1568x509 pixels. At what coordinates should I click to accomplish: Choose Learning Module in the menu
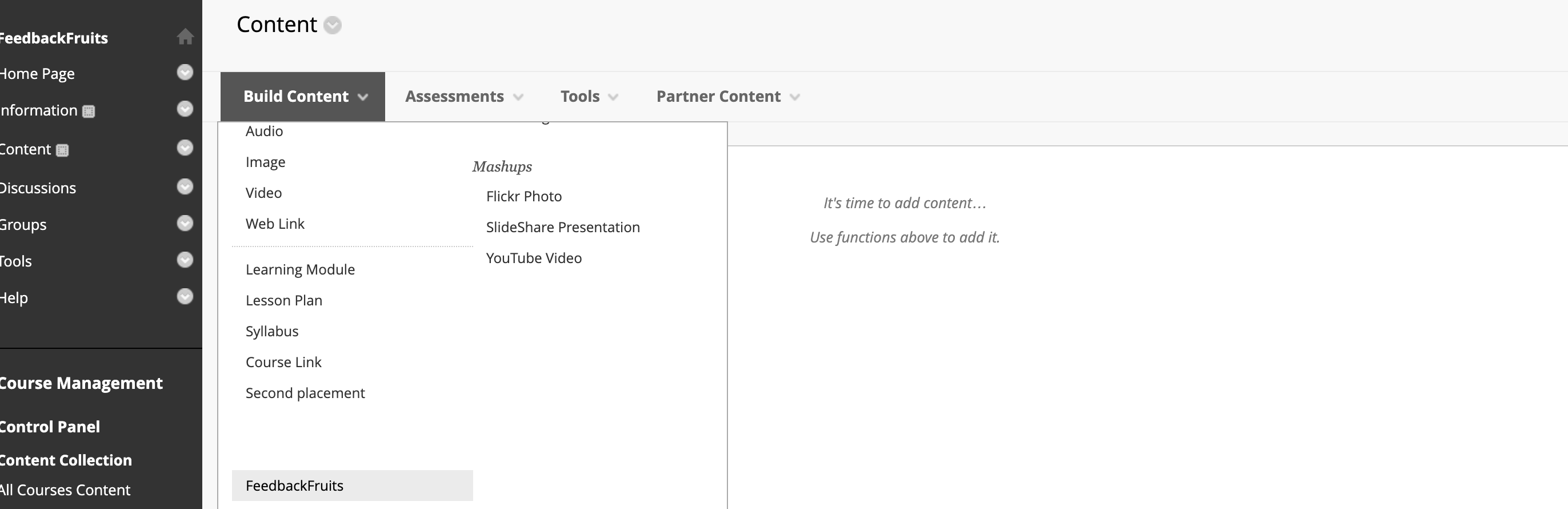(x=300, y=270)
